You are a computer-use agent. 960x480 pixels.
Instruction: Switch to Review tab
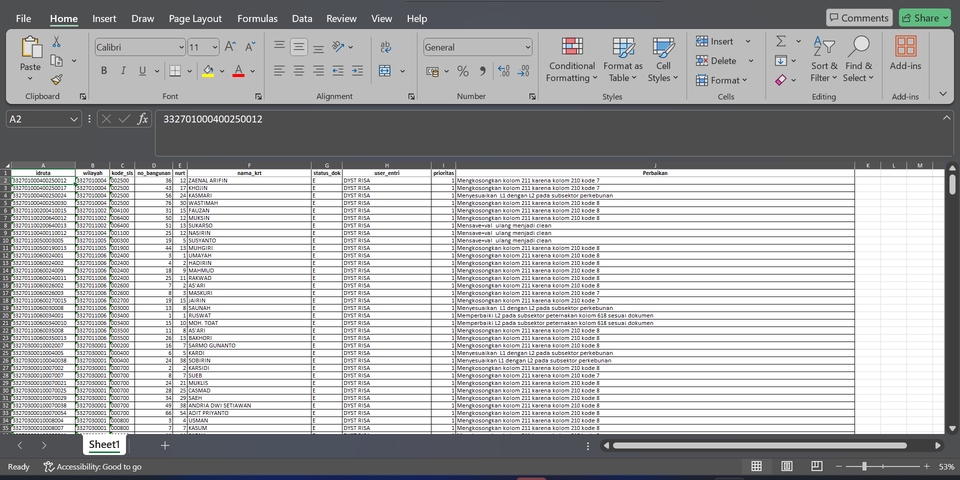341,18
